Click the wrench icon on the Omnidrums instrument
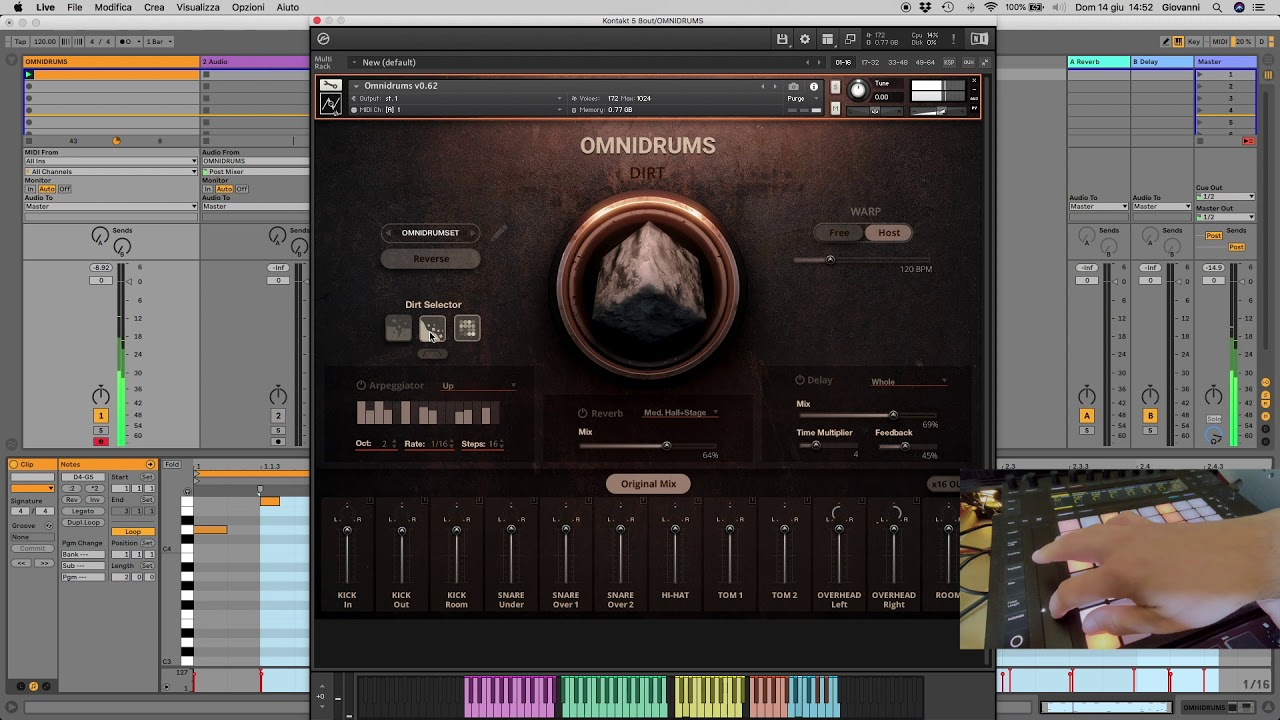This screenshot has height=720, width=1280. 330,85
